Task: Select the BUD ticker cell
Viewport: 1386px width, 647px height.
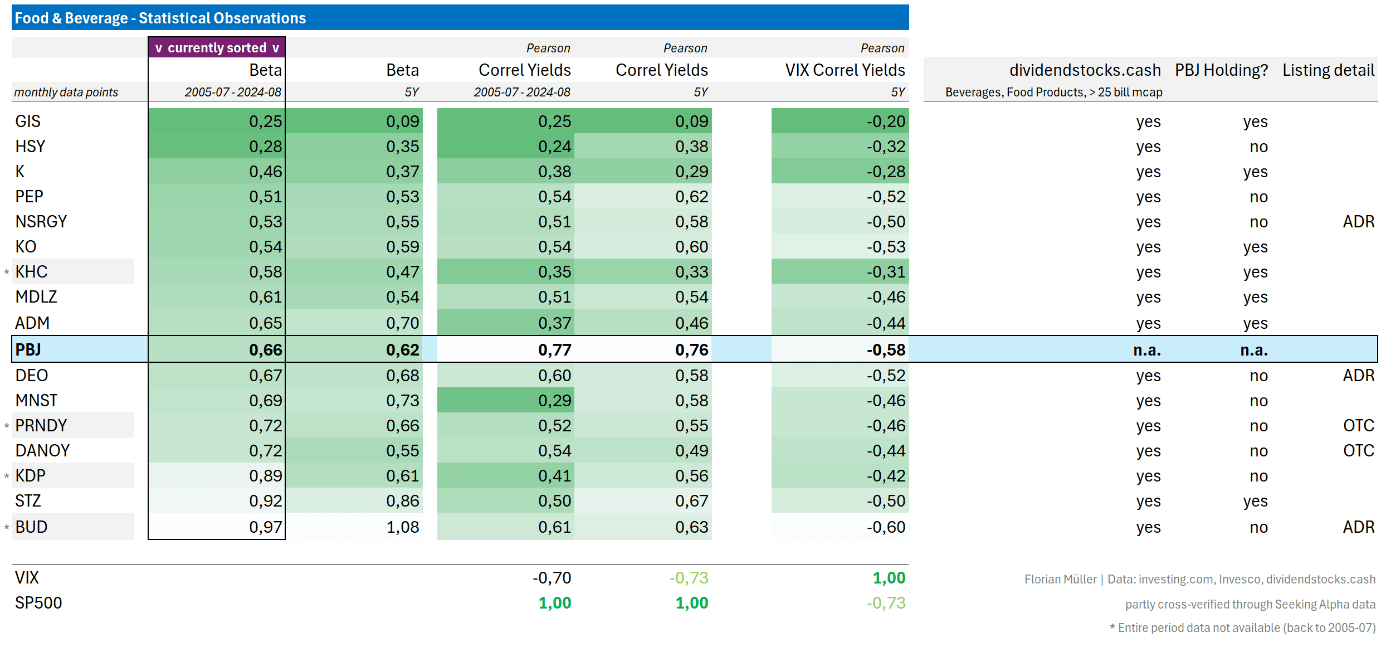Action: tap(31, 526)
